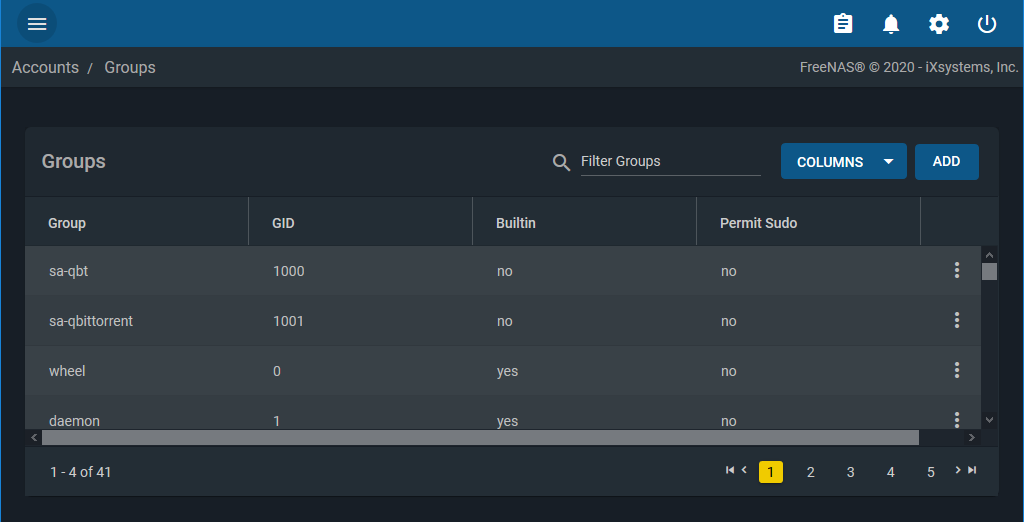Select page 1 in pagination

coord(771,472)
